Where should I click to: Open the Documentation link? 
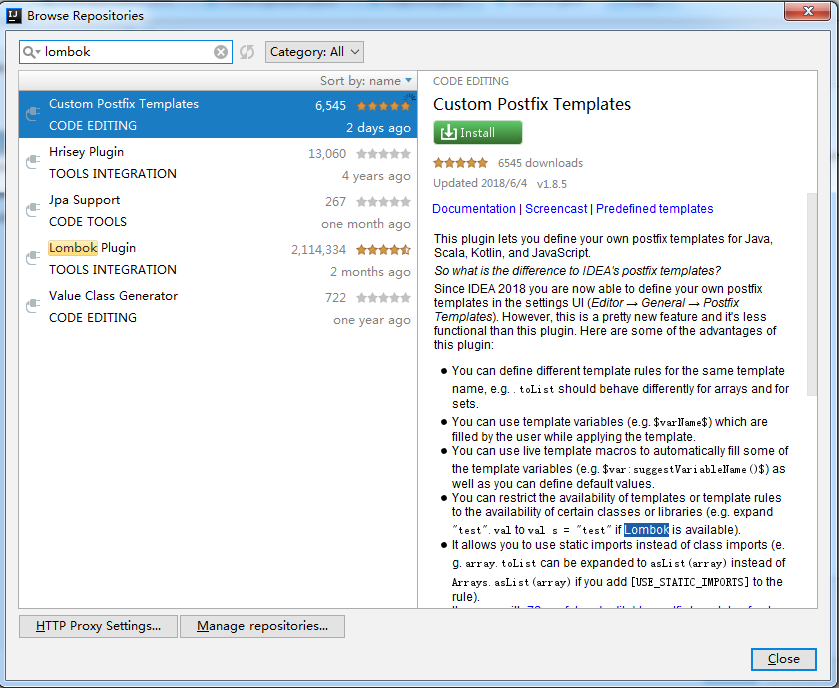pyautogui.click(x=474, y=209)
